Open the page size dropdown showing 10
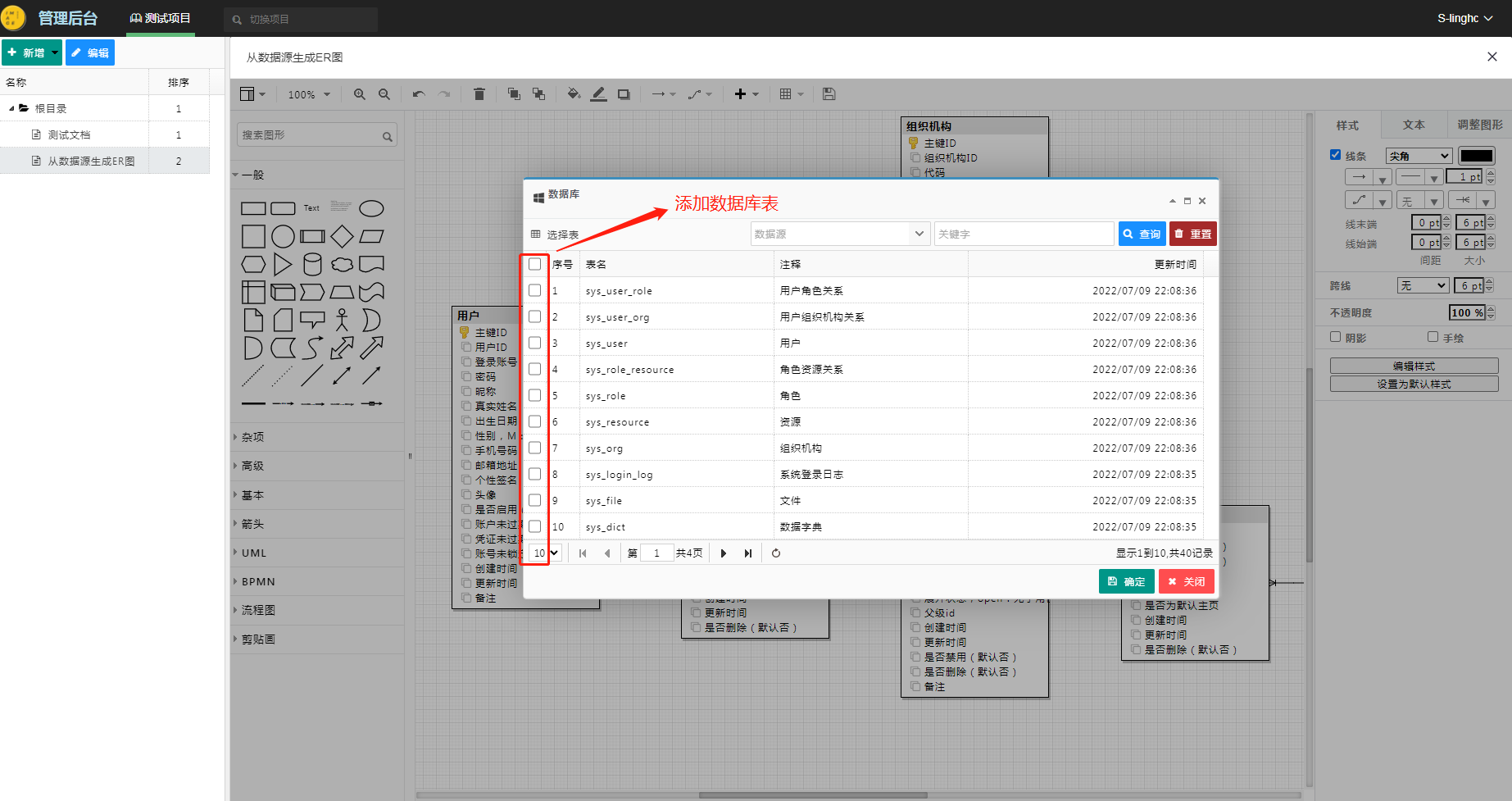Screen dimensions: 1512x801 (545, 553)
